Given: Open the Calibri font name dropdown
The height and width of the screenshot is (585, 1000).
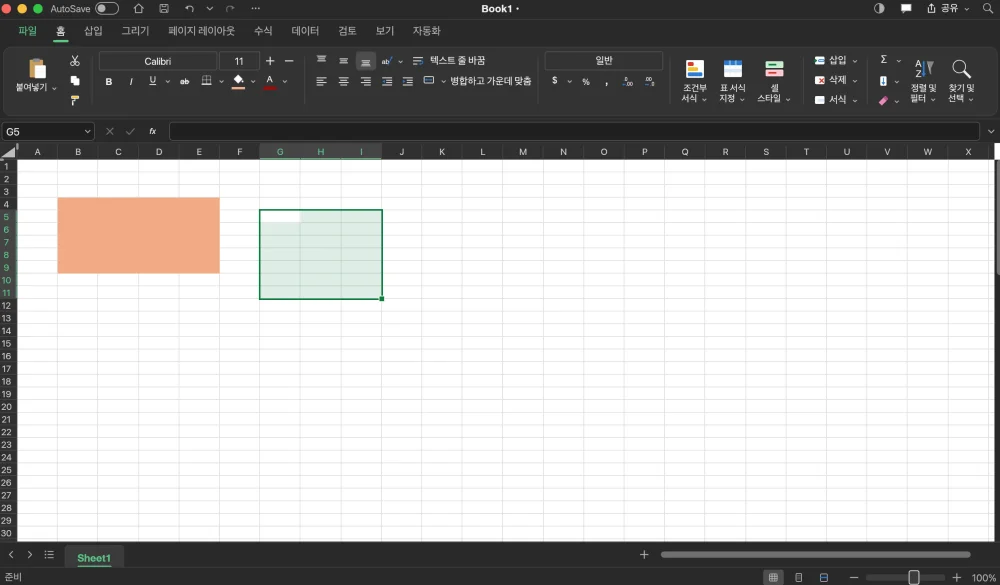Looking at the screenshot, I should click(158, 61).
